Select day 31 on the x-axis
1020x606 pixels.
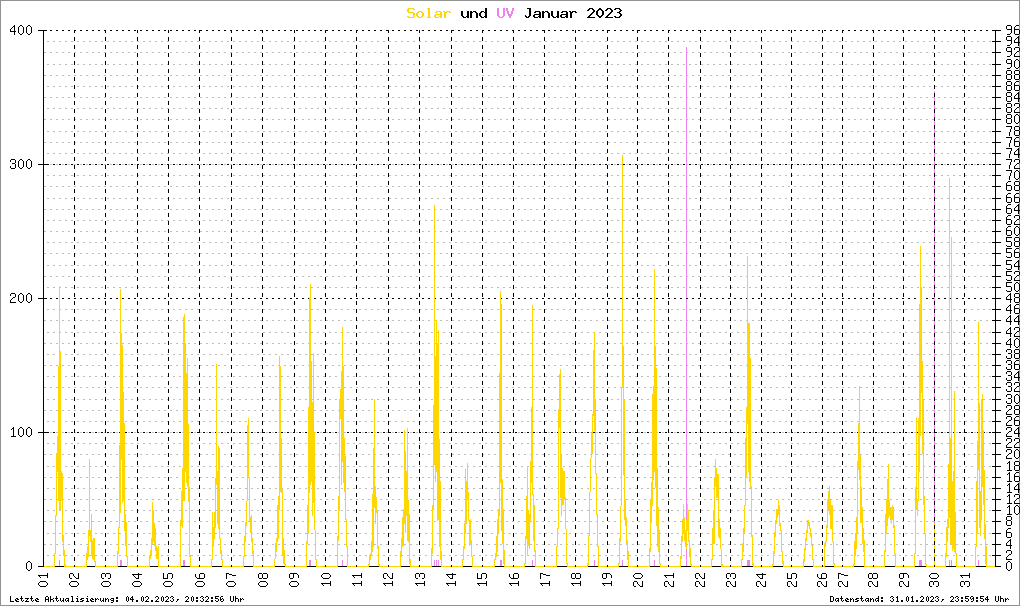click(x=965, y=581)
